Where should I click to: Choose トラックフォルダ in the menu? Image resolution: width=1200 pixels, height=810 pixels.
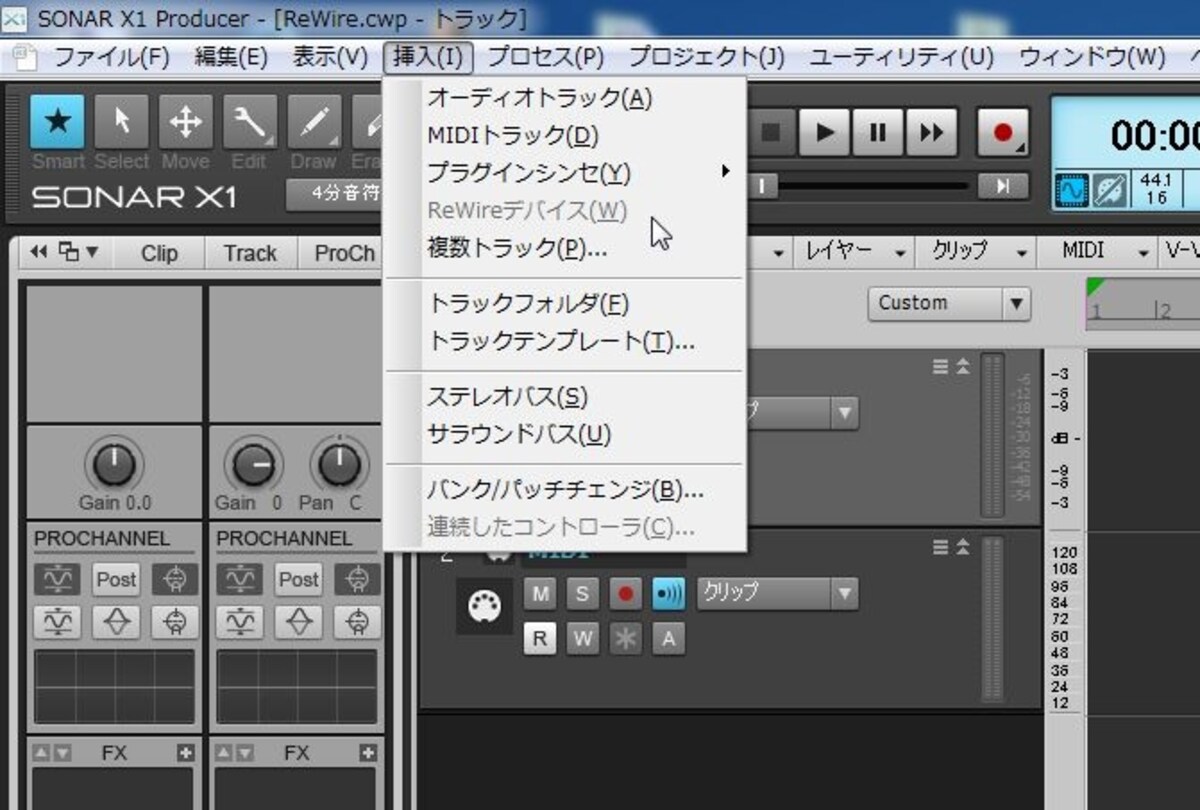point(564,302)
